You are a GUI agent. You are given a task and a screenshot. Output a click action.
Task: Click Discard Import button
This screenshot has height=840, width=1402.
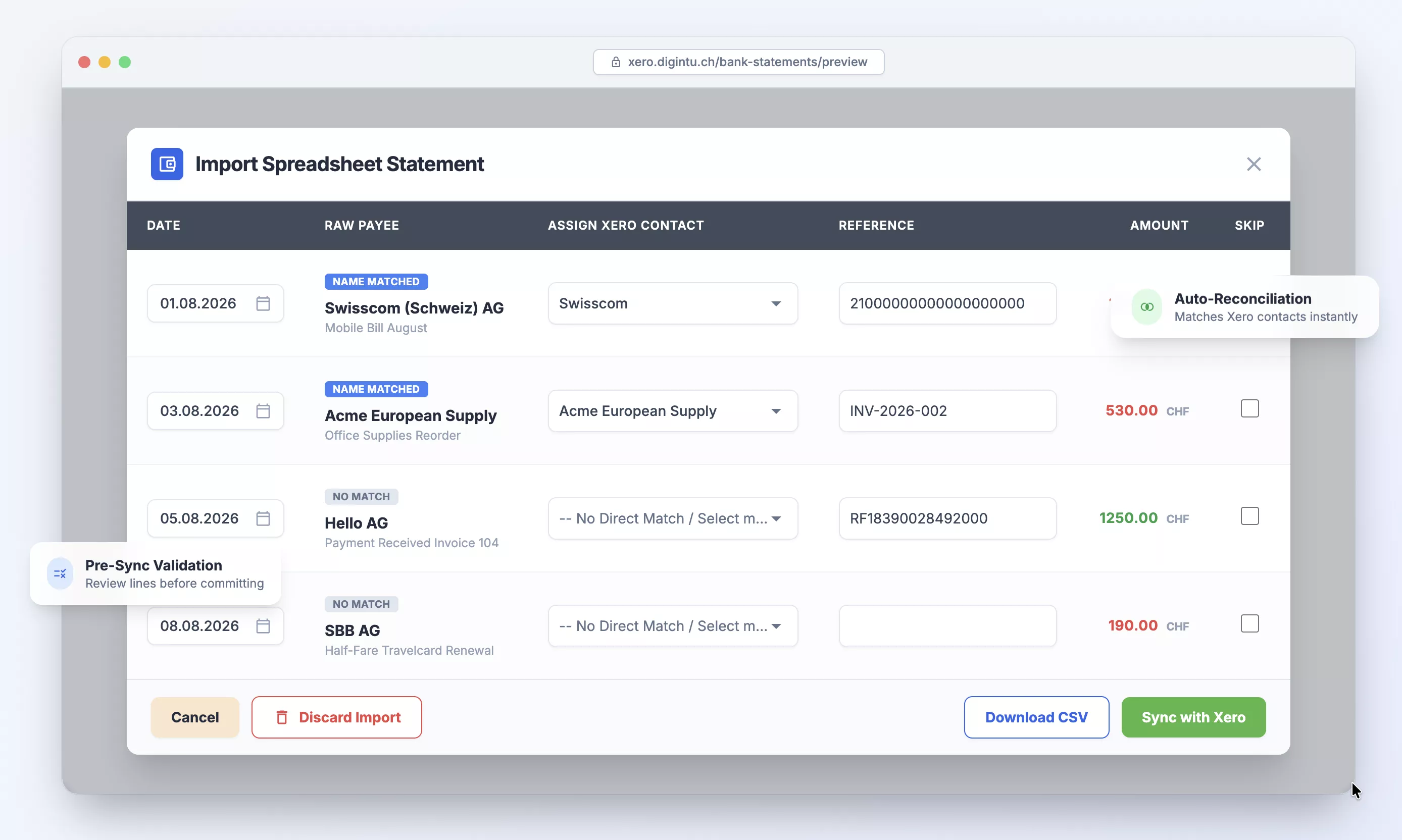pos(337,717)
